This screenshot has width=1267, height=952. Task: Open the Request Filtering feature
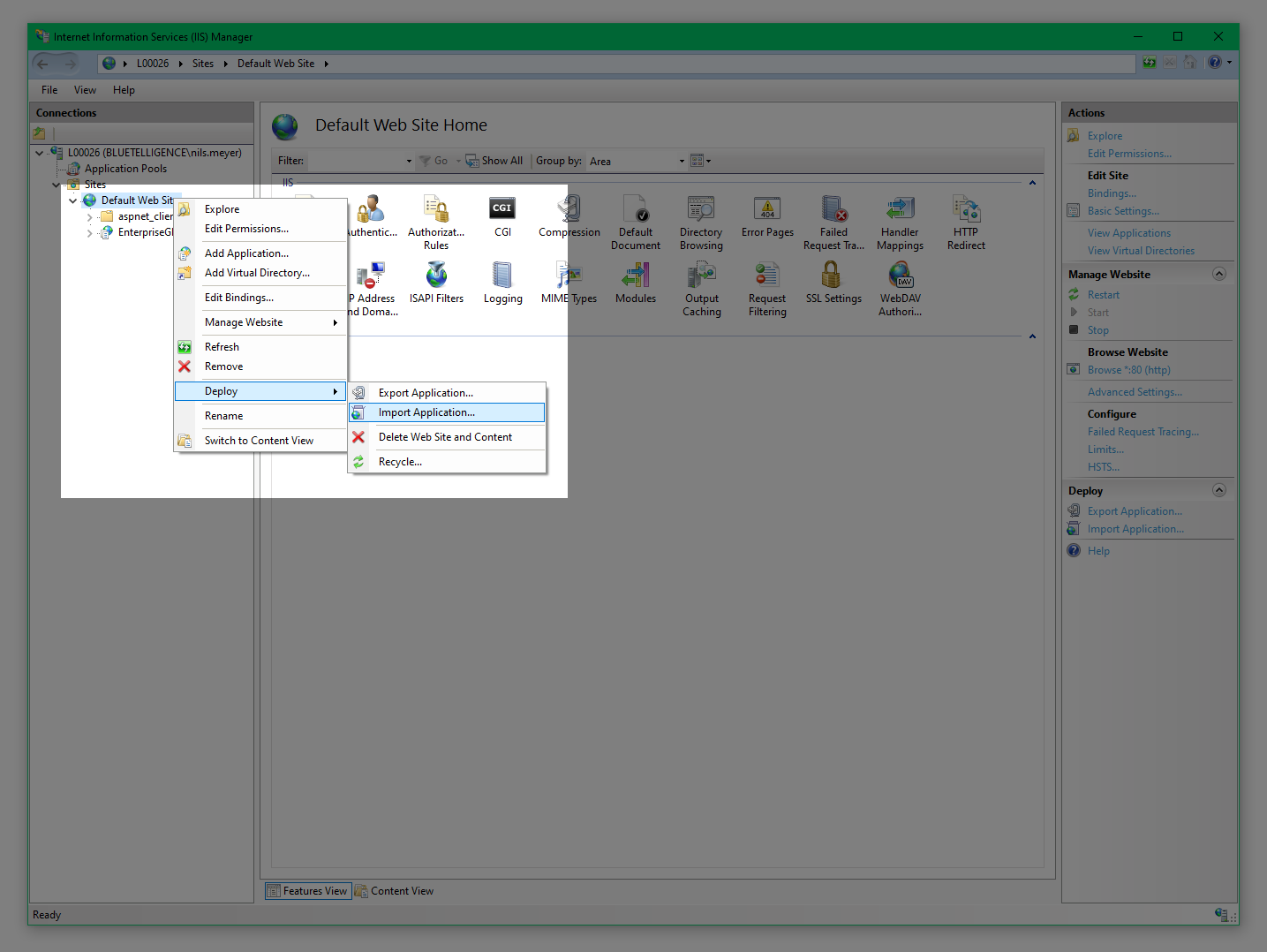[x=767, y=289]
